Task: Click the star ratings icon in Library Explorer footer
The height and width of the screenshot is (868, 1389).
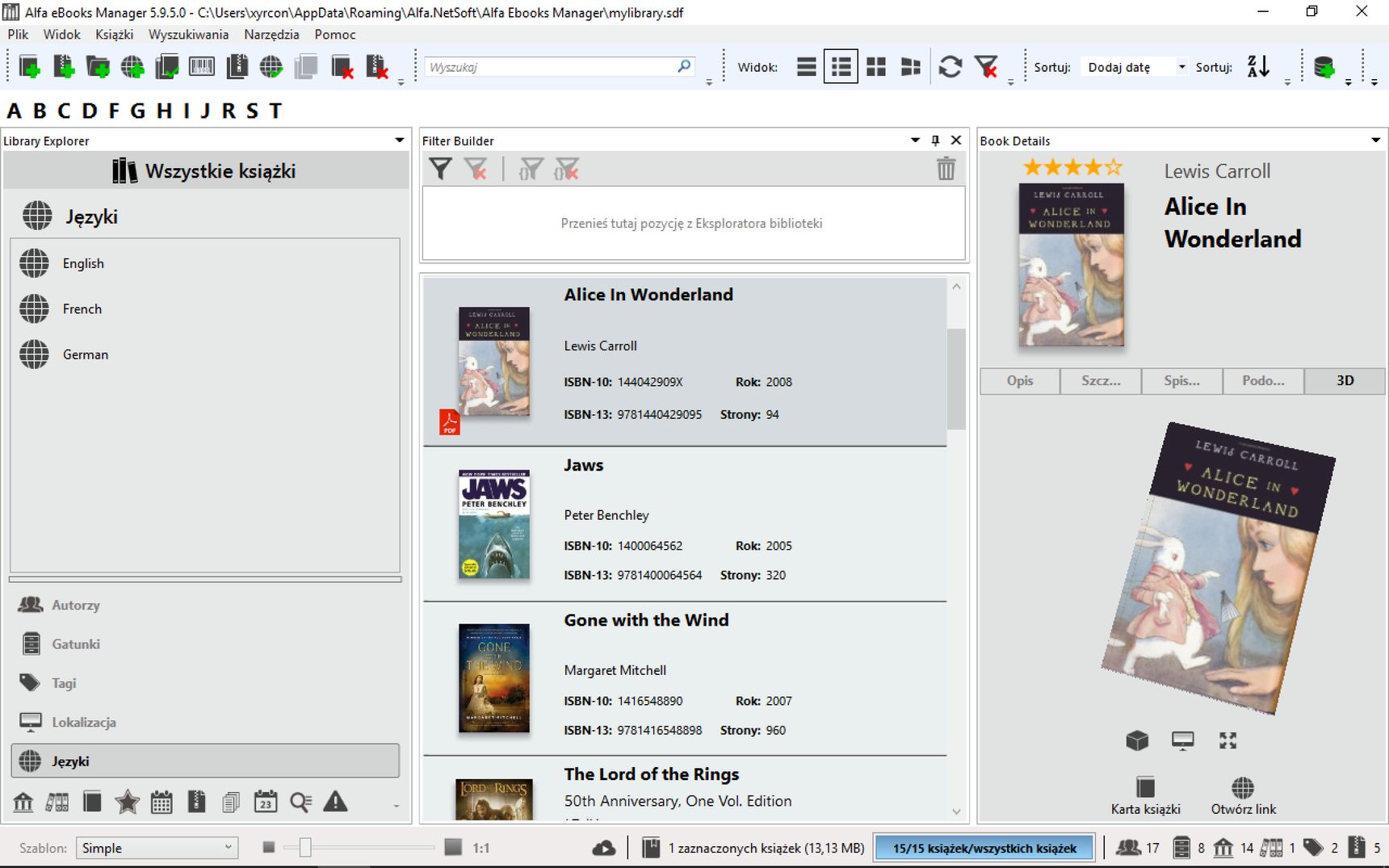Action: coord(127,802)
